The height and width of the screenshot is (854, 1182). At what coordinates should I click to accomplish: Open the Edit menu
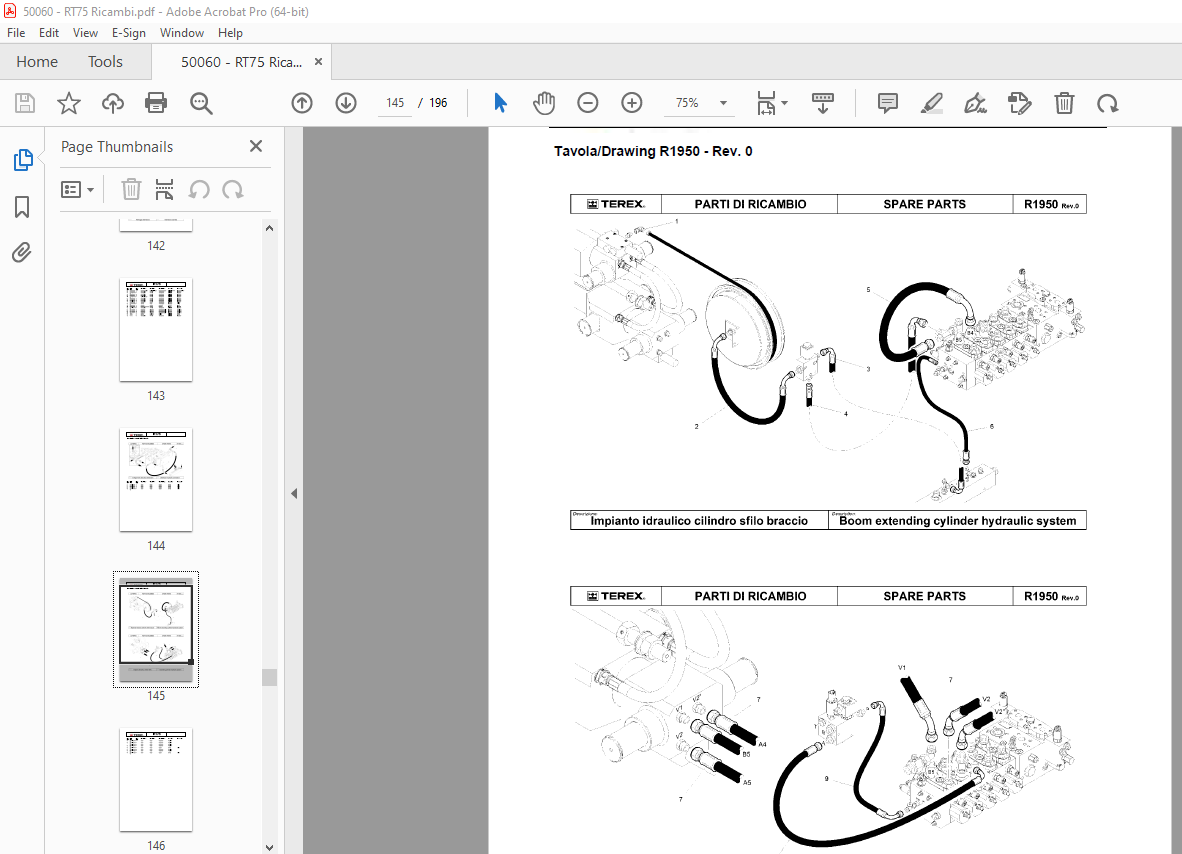[49, 33]
